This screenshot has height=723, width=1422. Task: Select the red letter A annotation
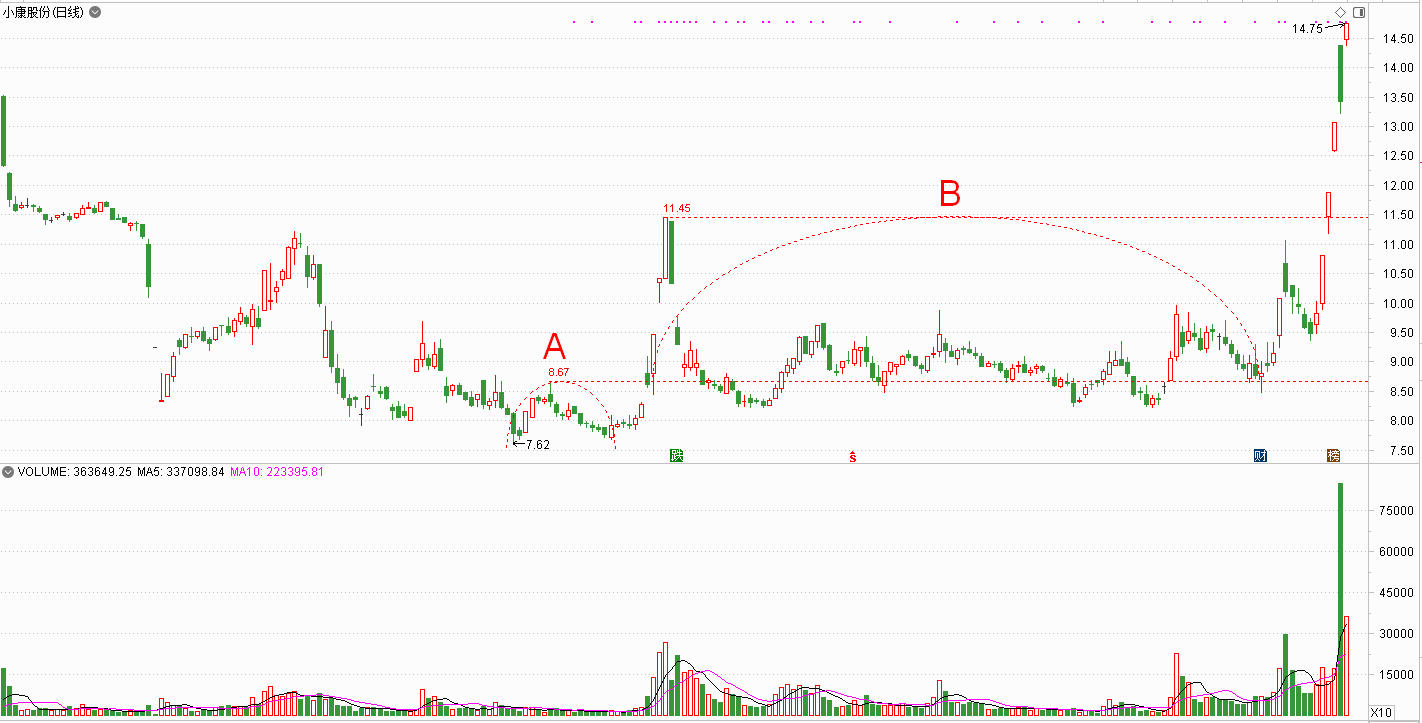coord(554,348)
